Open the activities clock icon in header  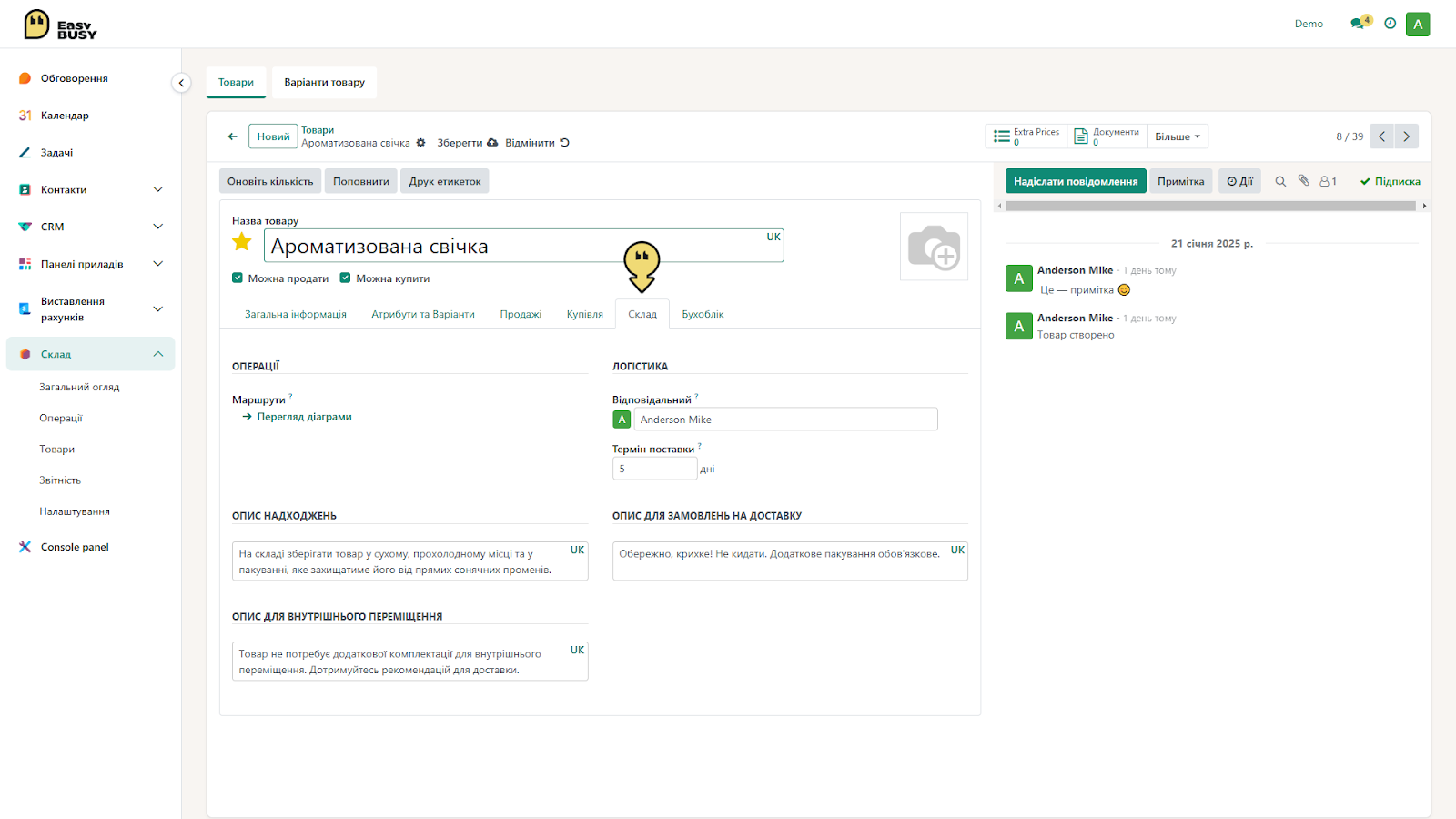tap(1390, 24)
